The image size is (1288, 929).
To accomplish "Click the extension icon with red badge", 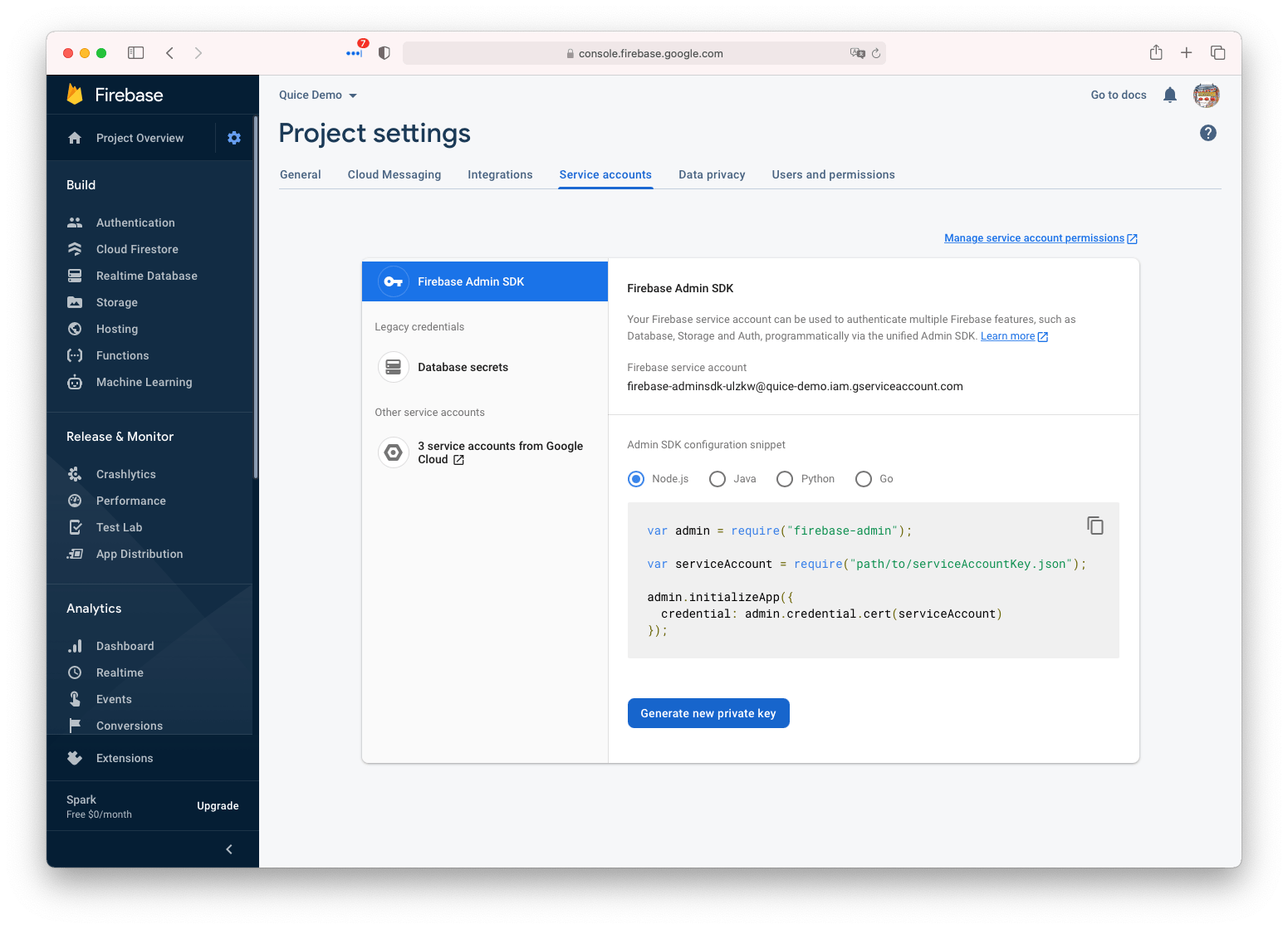I will (x=355, y=51).
